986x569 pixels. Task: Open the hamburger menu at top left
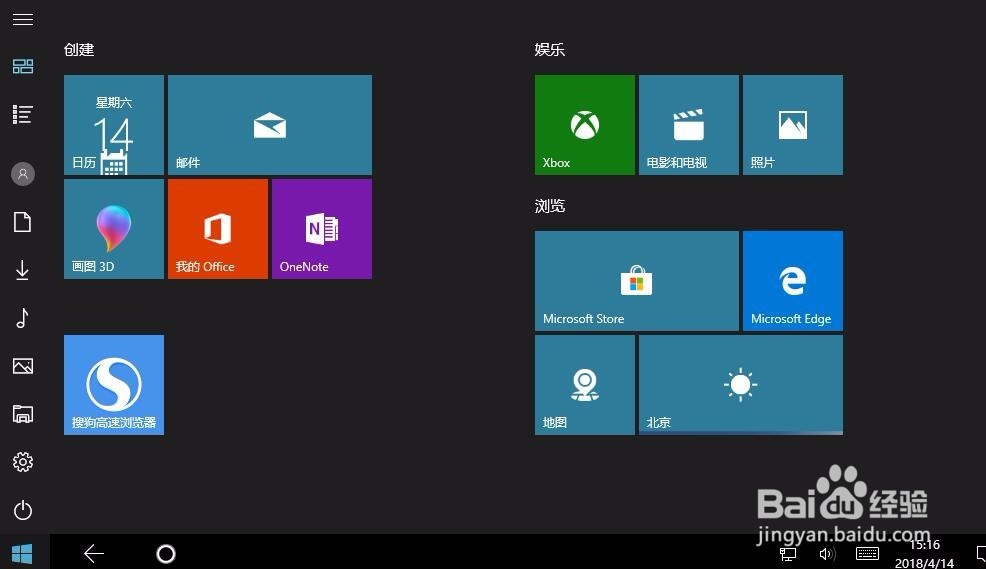tap(23, 19)
